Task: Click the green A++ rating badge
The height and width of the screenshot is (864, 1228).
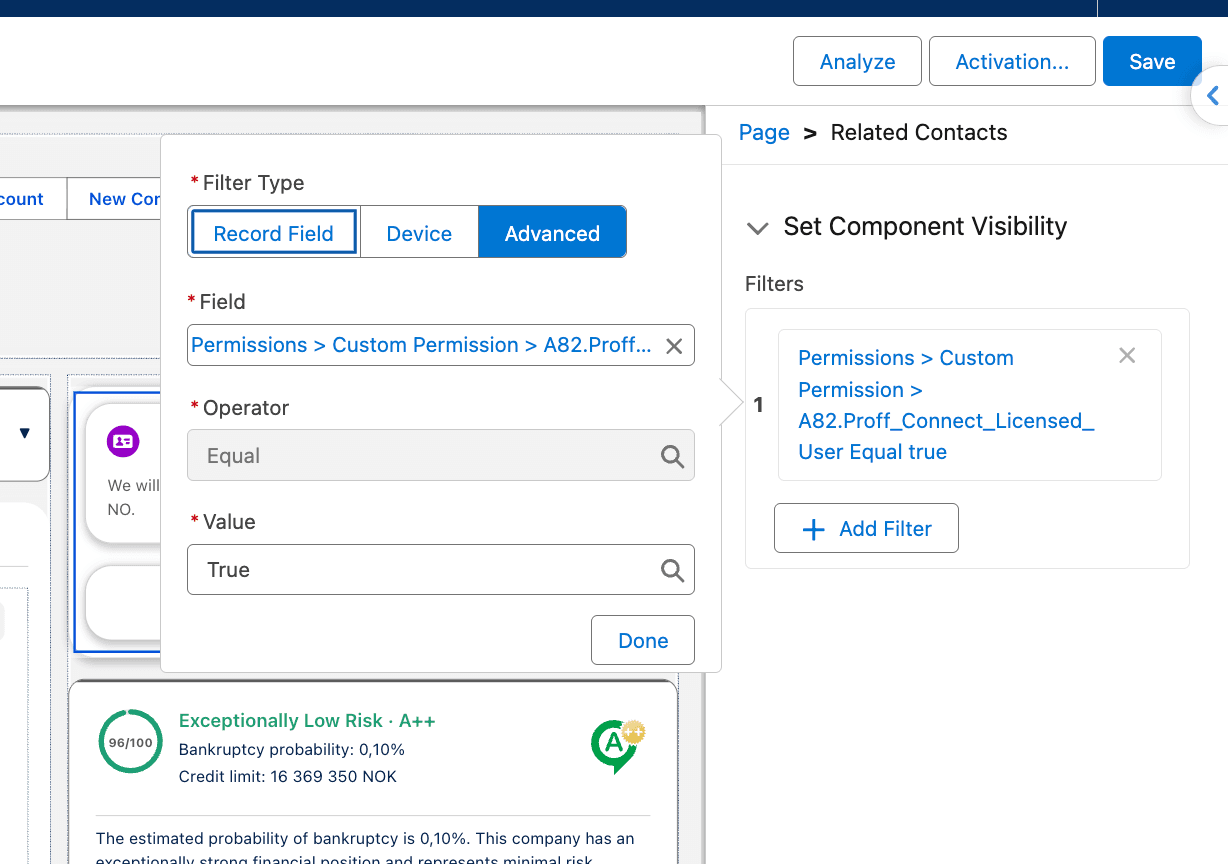Action: pos(618,747)
